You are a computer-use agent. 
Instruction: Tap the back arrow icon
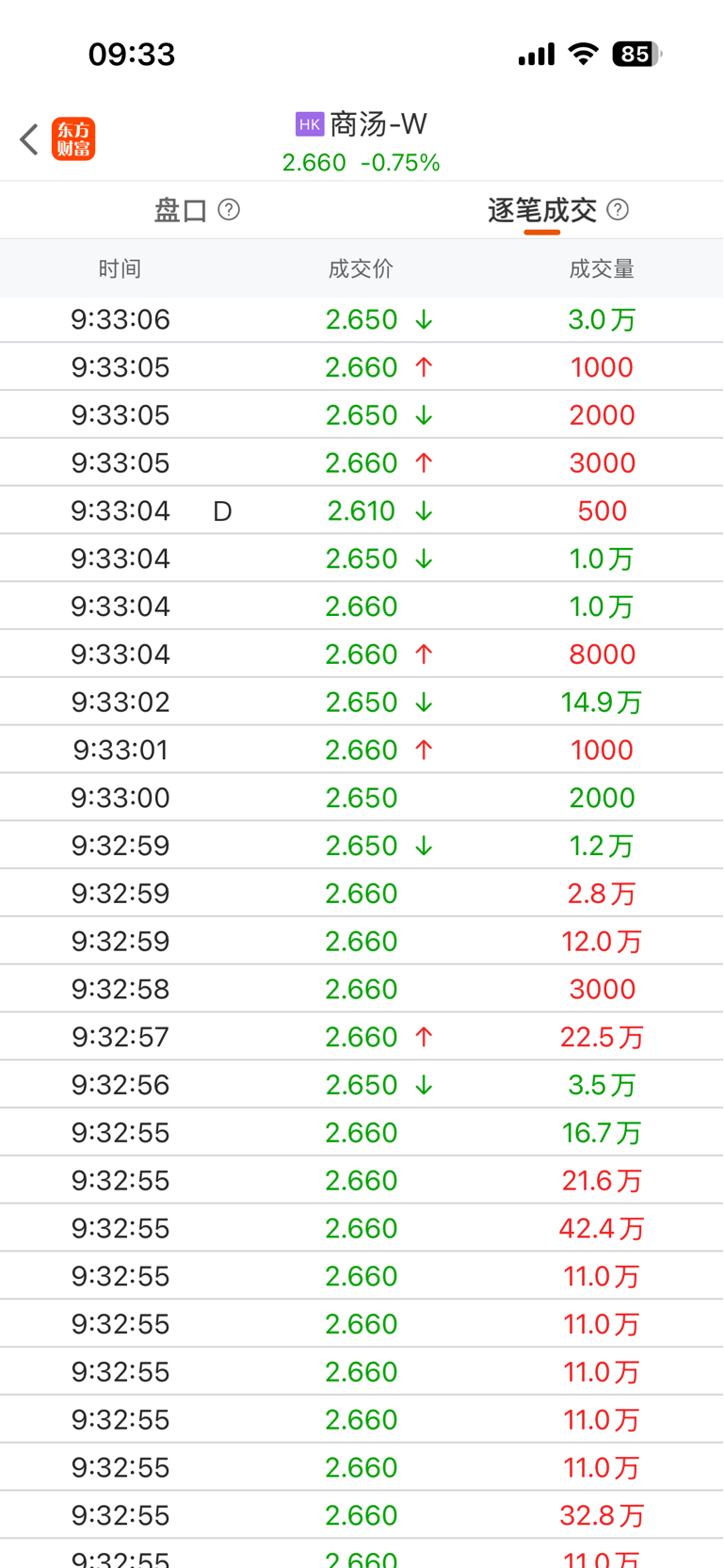tap(29, 139)
